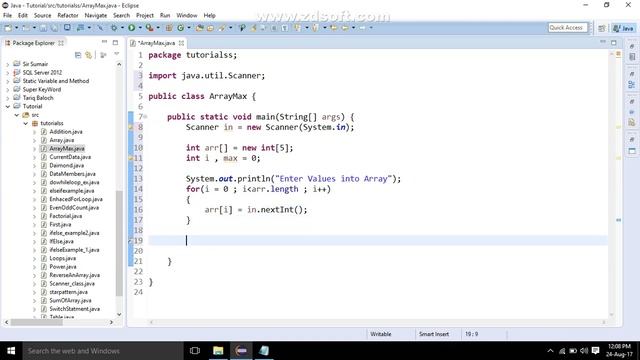
Task: Open the dropdown beside New Java Class icon
Action: (x=189, y=28)
